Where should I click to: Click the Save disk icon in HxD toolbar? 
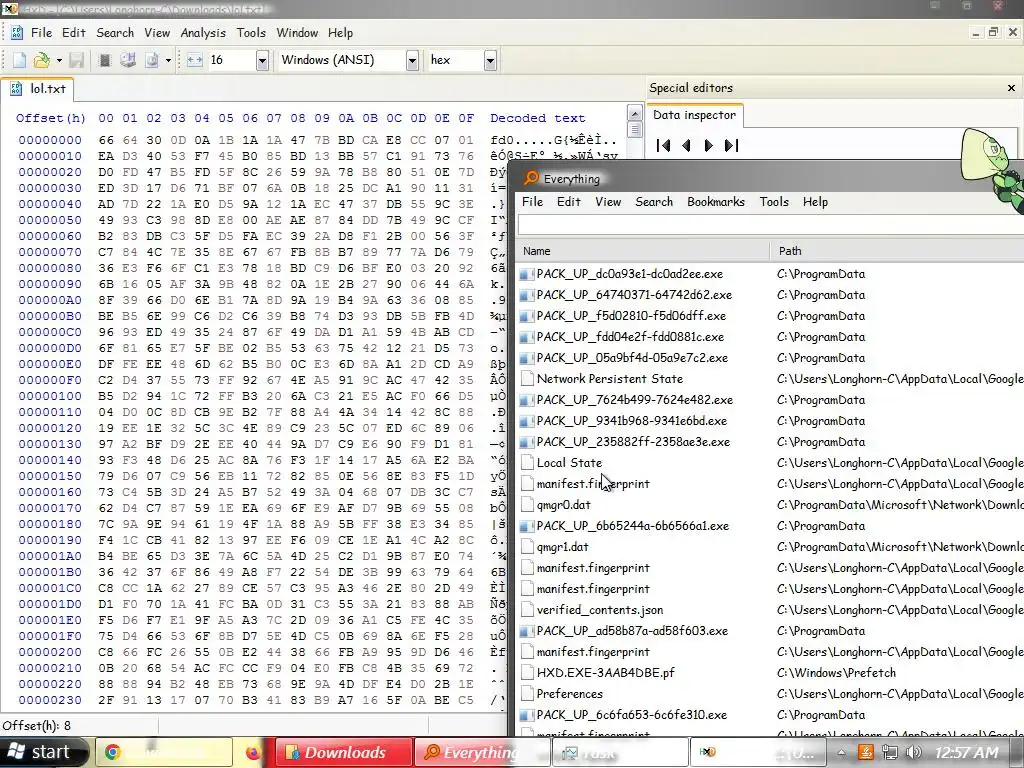click(76, 60)
